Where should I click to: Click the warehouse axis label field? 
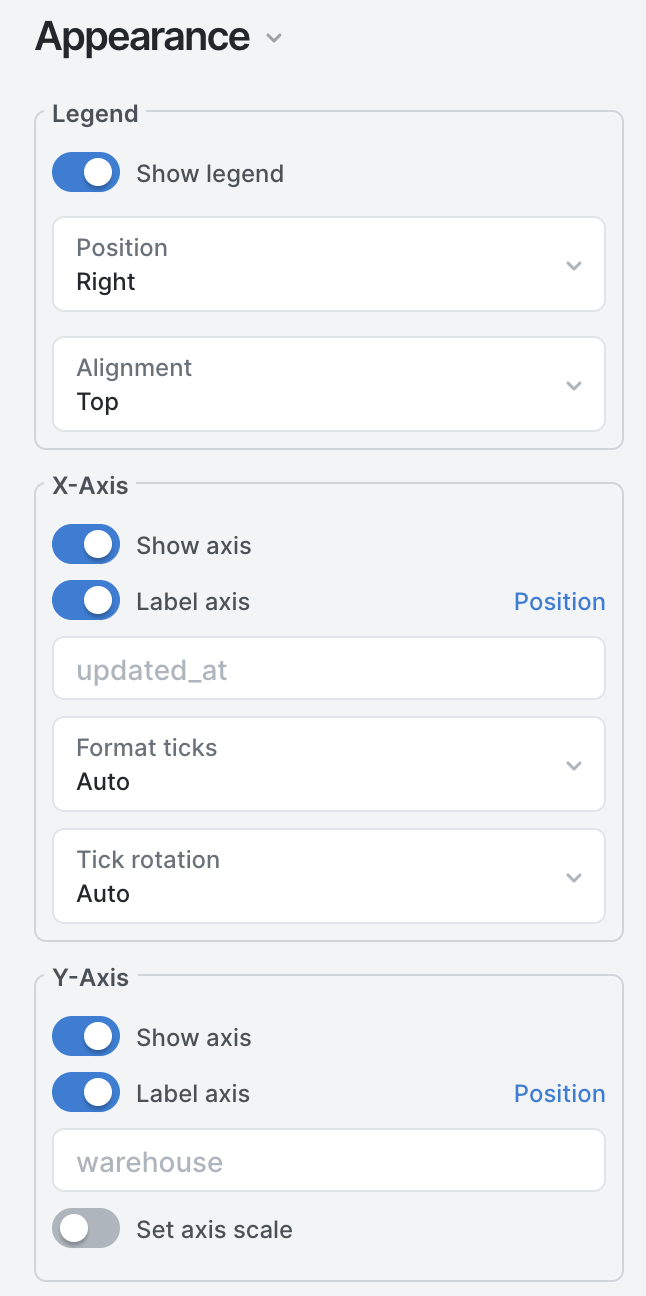pyautogui.click(x=328, y=1161)
